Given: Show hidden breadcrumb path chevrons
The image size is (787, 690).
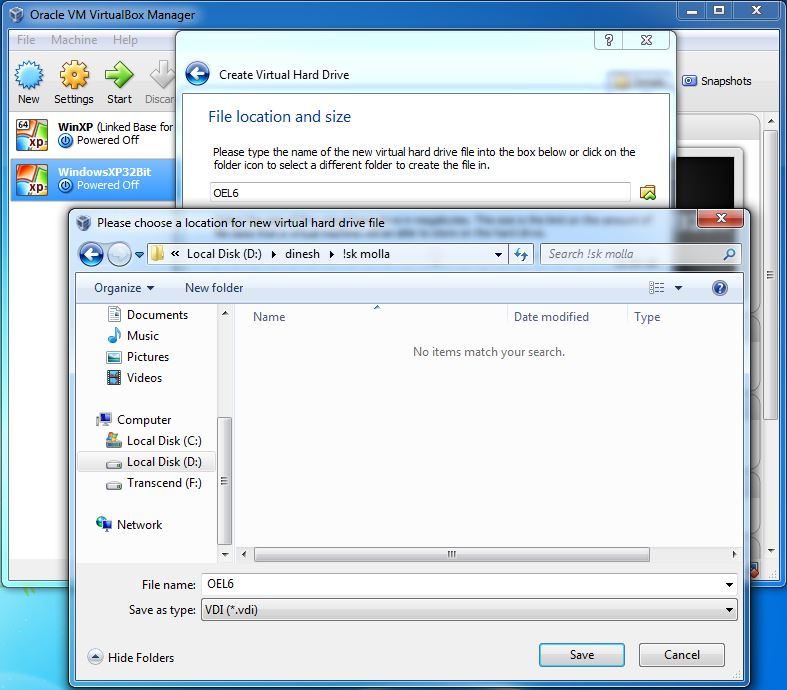Looking at the screenshot, I should pyautogui.click(x=175, y=254).
